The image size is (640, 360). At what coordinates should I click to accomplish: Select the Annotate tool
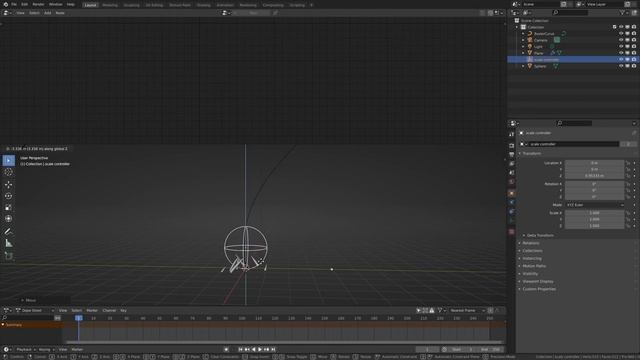9,231
